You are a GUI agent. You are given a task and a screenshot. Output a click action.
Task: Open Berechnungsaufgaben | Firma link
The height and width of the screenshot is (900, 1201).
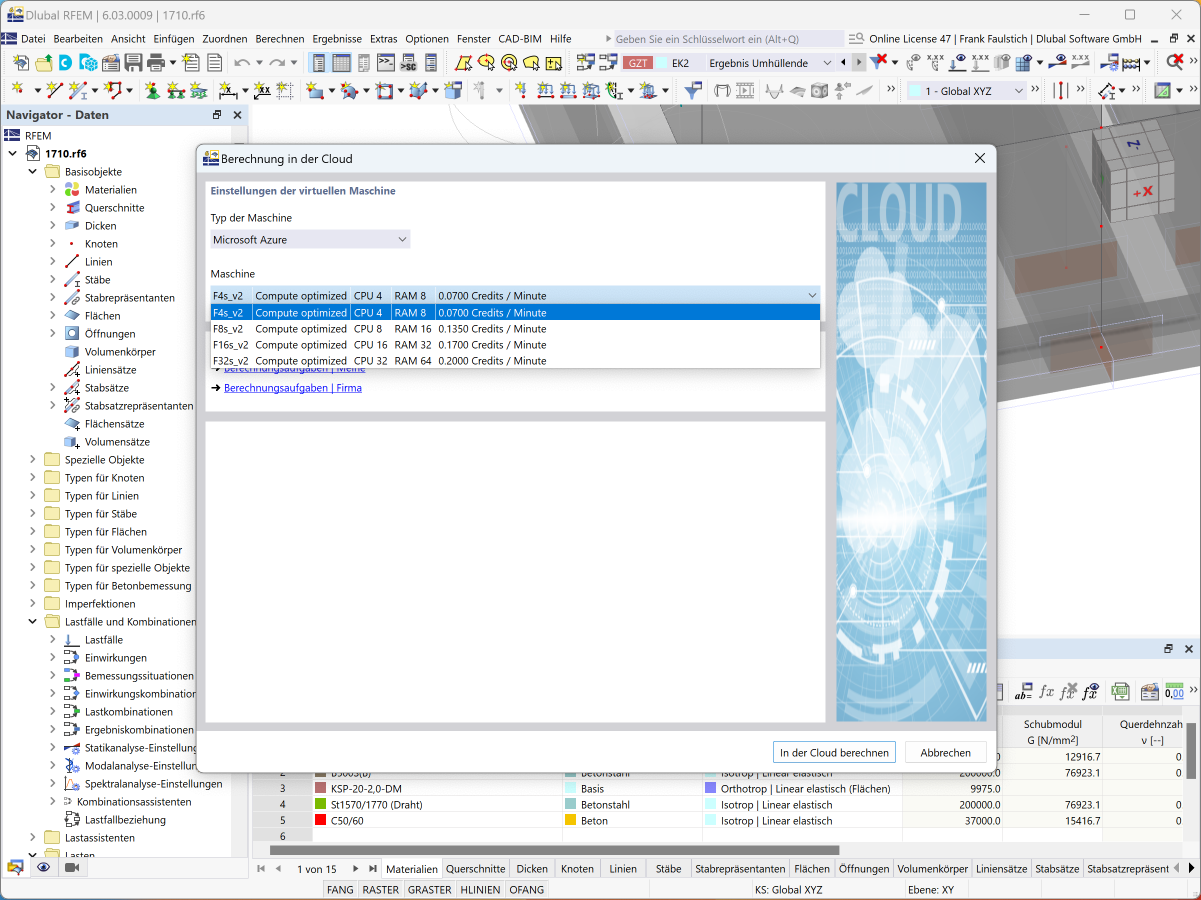coord(293,387)
